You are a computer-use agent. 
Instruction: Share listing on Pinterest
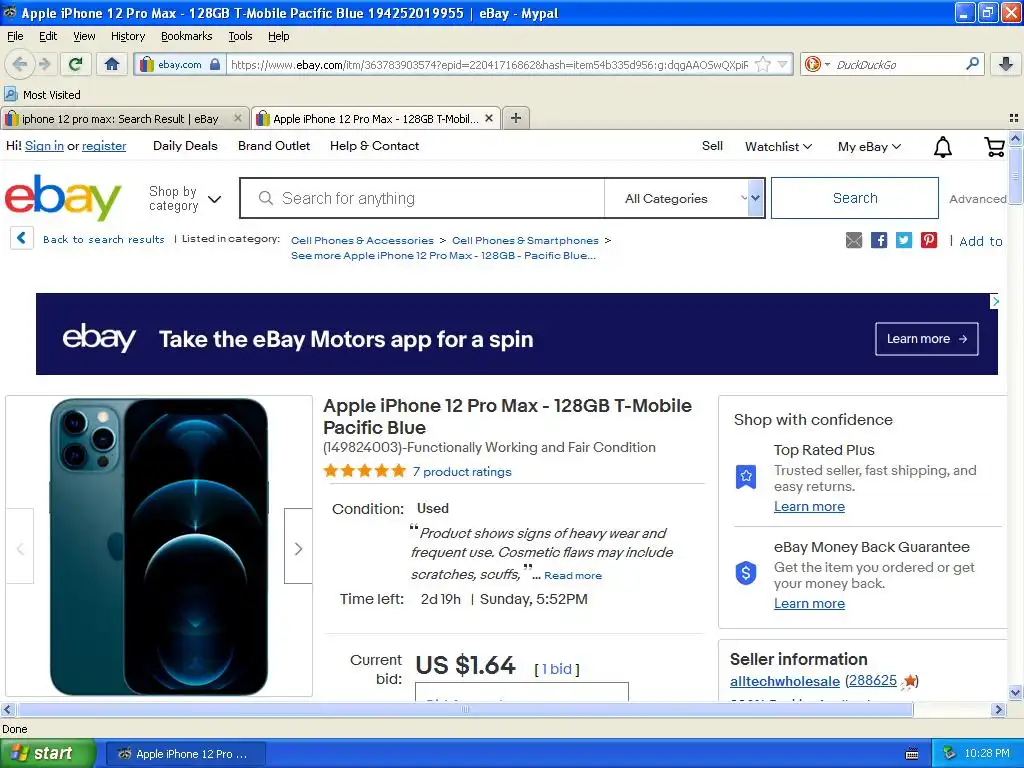click(x=929, y=240)
